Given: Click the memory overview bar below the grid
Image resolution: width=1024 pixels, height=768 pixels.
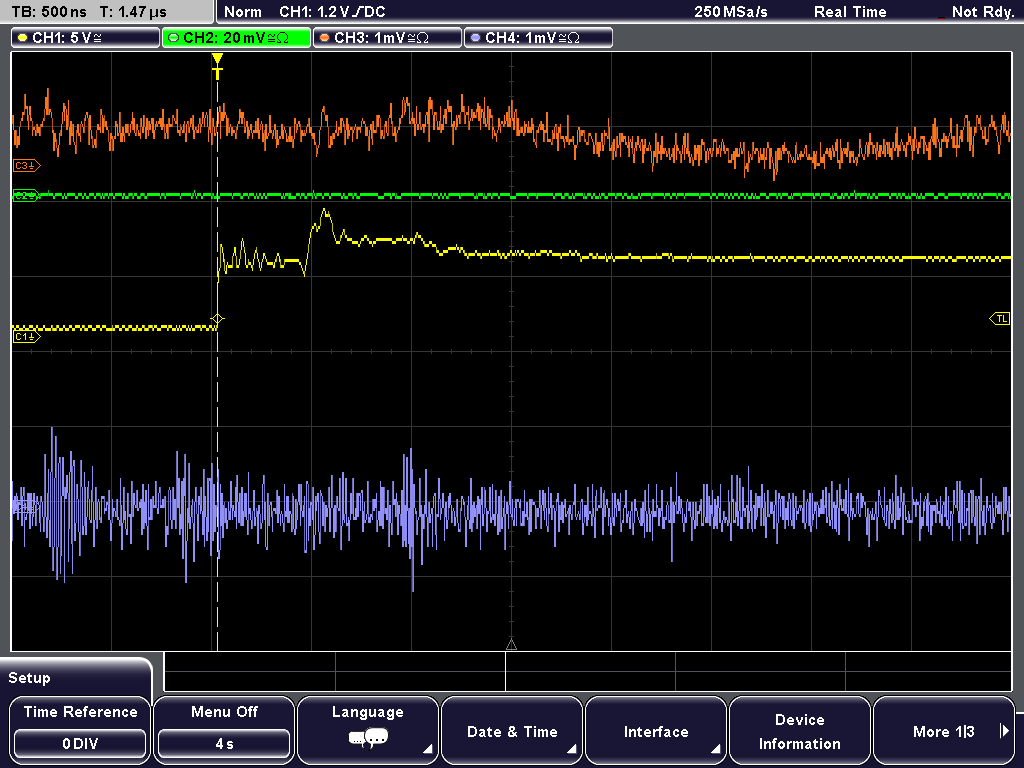Looking at the screenshot, I should click(588, 672).
